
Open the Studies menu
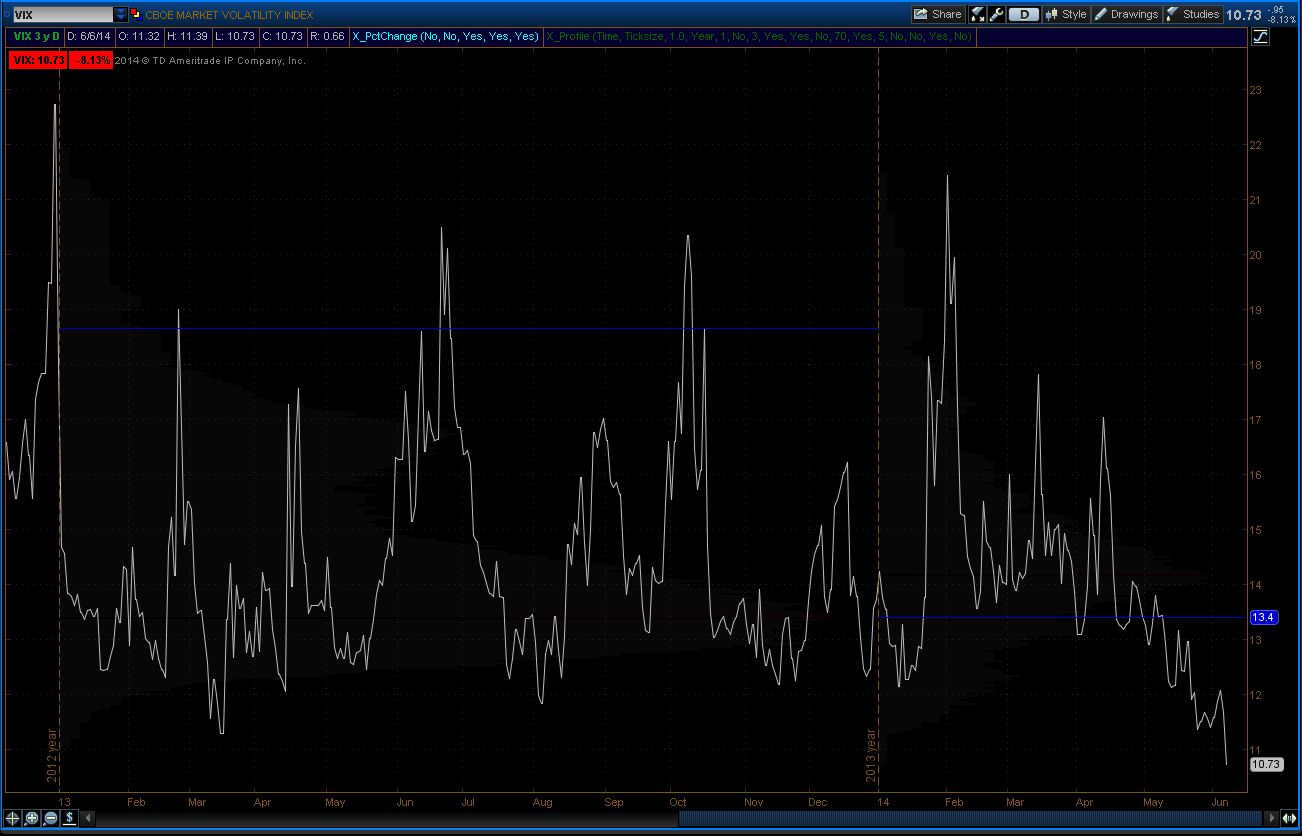[1192, 14]
